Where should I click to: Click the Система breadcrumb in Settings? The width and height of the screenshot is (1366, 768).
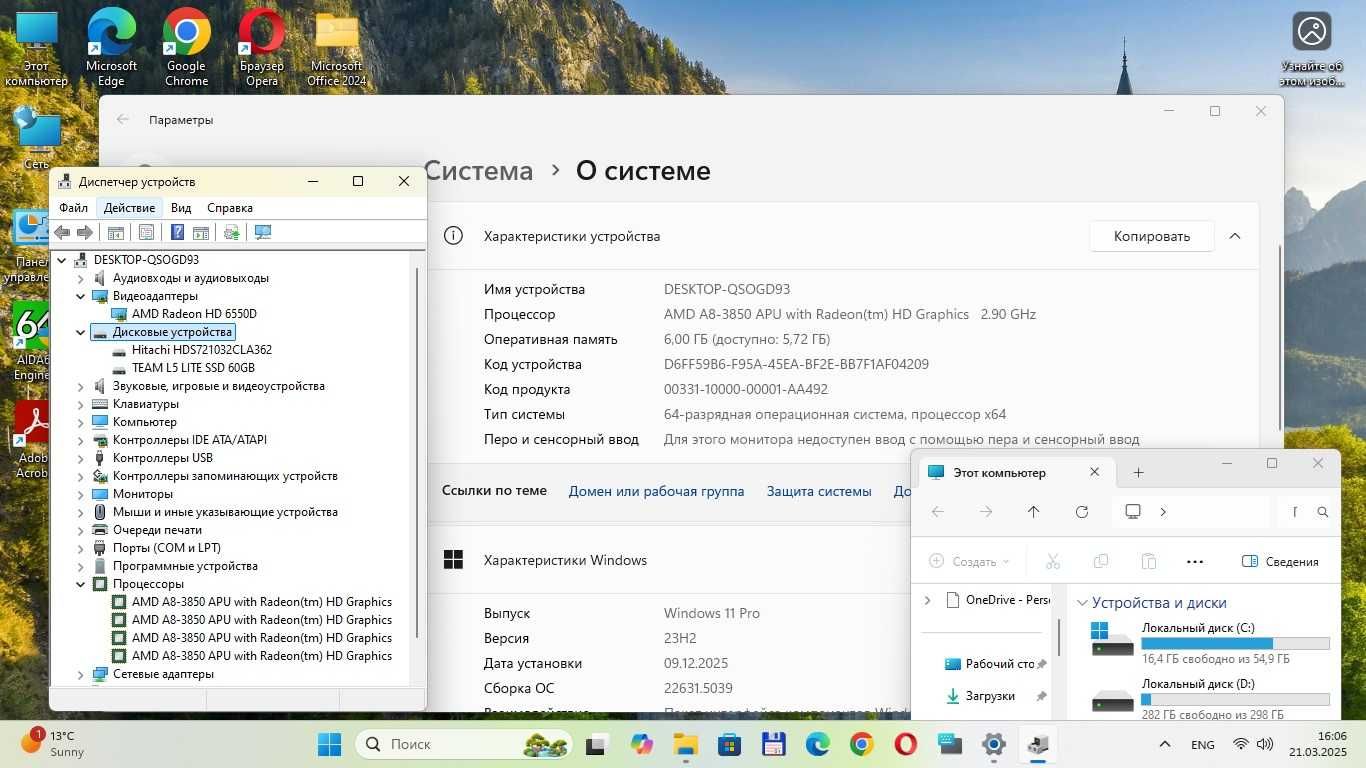[478, 171]
